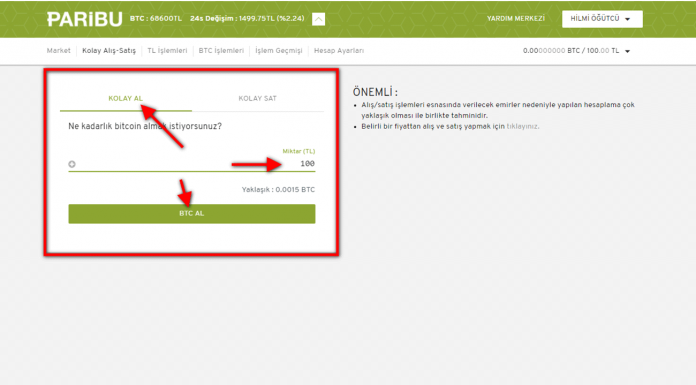Click the PARIBU logo
The width and height of the screenshot is (696, 385).
[x=84, y=19]
